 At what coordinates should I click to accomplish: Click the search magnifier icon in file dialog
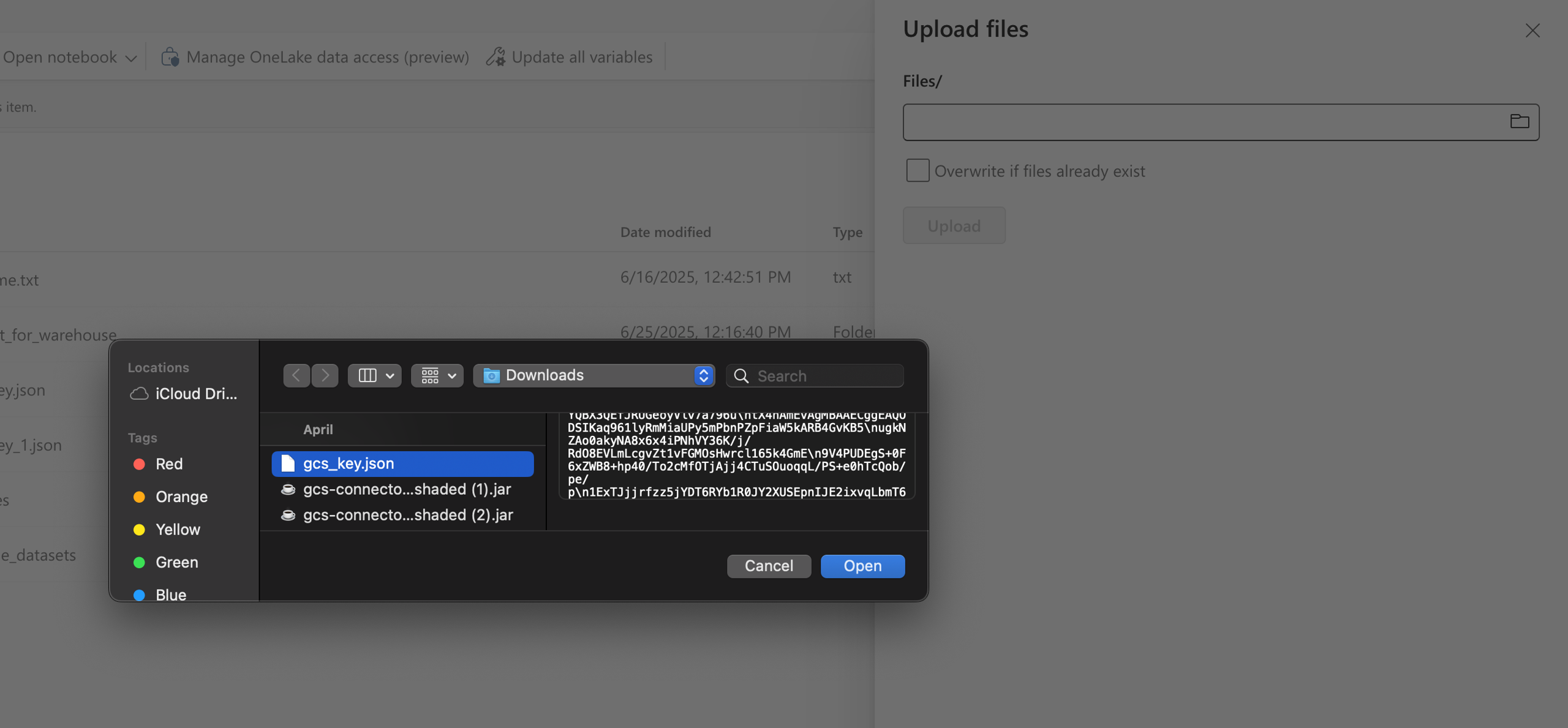[x=741, y=376]
